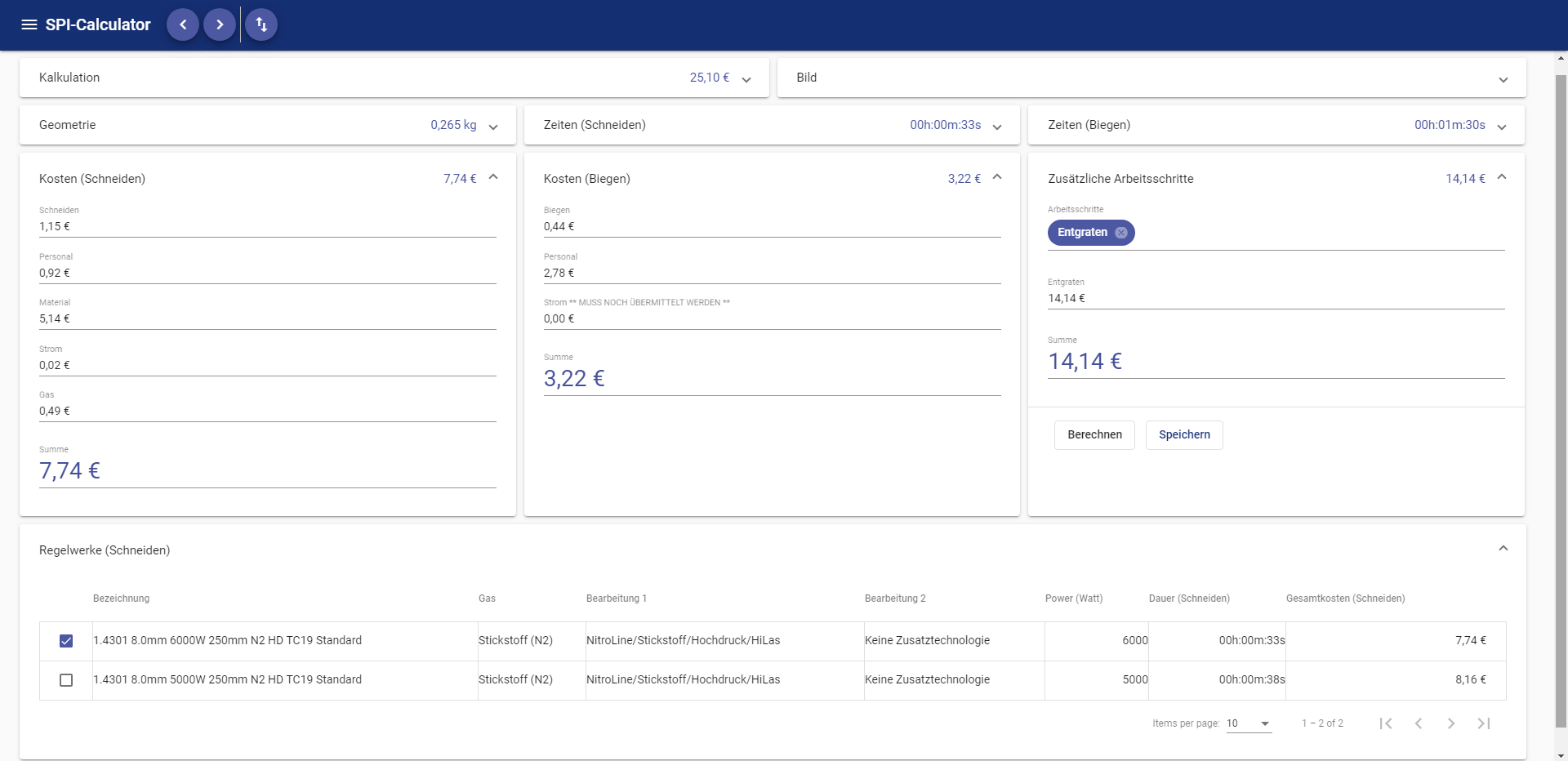Open the items per page dropdown
The width and height of the screenshot is (1568, 761).
1249,723
